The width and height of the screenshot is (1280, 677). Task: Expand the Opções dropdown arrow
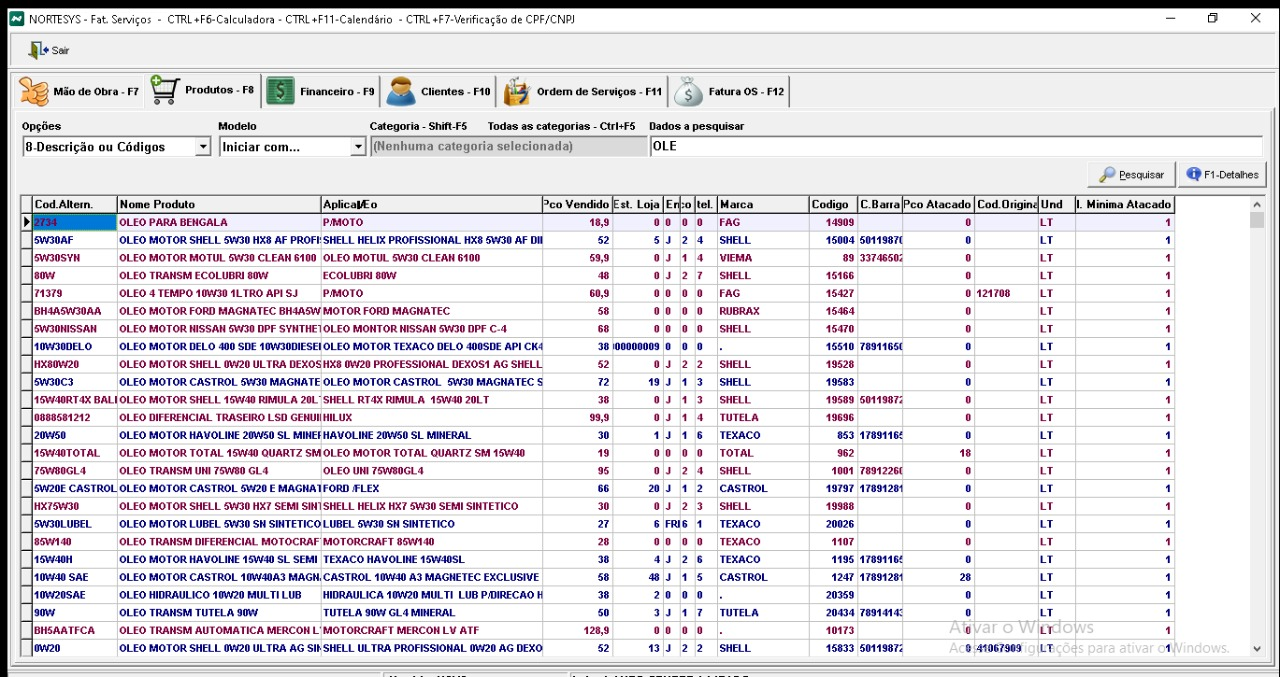[x=203, y=147]
